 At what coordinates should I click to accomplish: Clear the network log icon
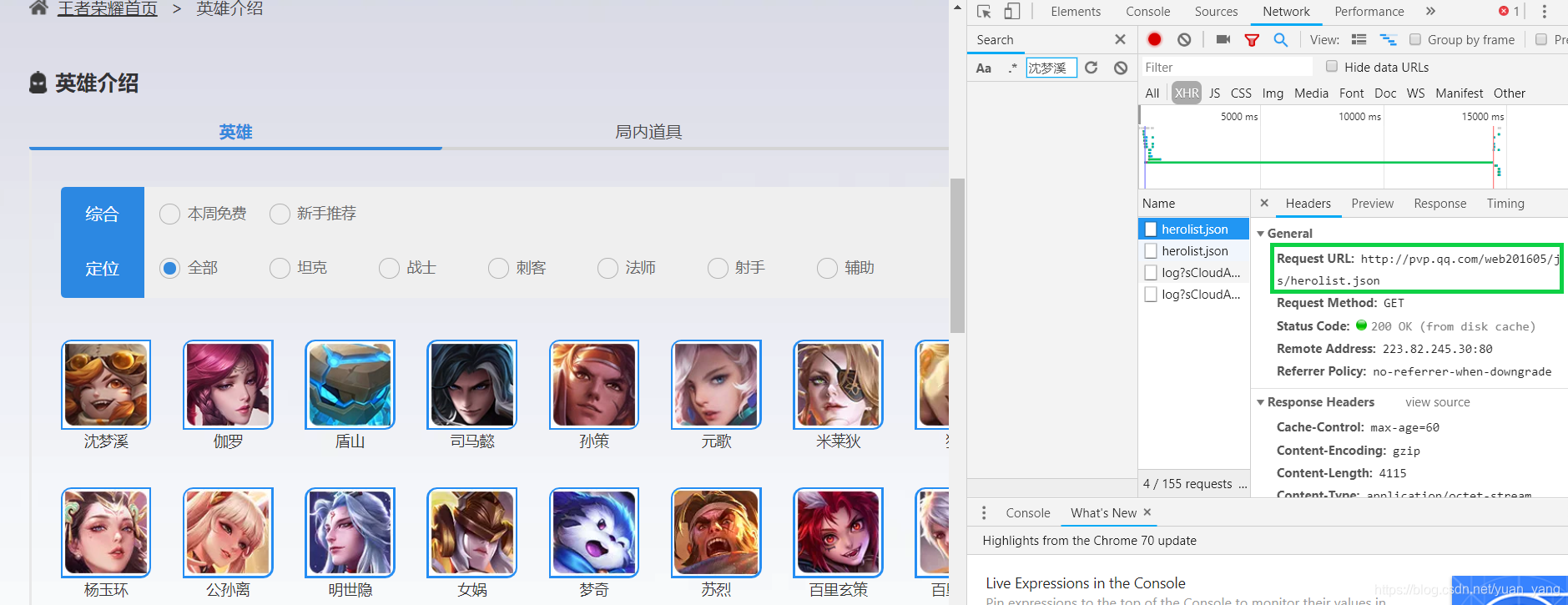coord(1184,39)
